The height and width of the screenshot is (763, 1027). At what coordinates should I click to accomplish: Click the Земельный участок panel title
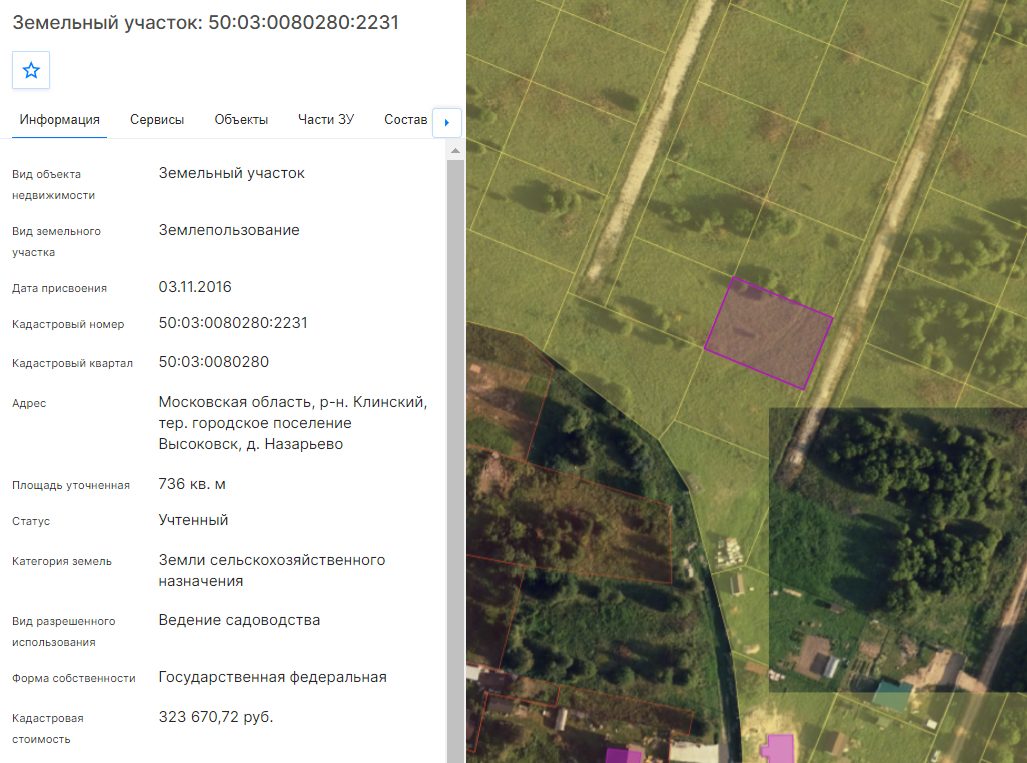tap(206, 22)
